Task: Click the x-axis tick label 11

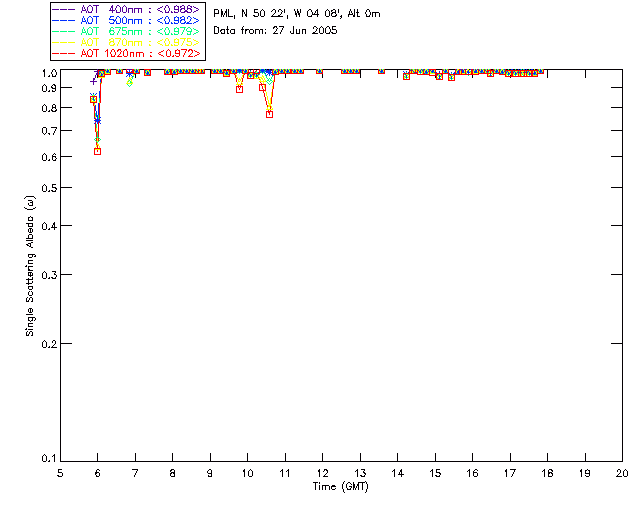Action: [285, 473]
